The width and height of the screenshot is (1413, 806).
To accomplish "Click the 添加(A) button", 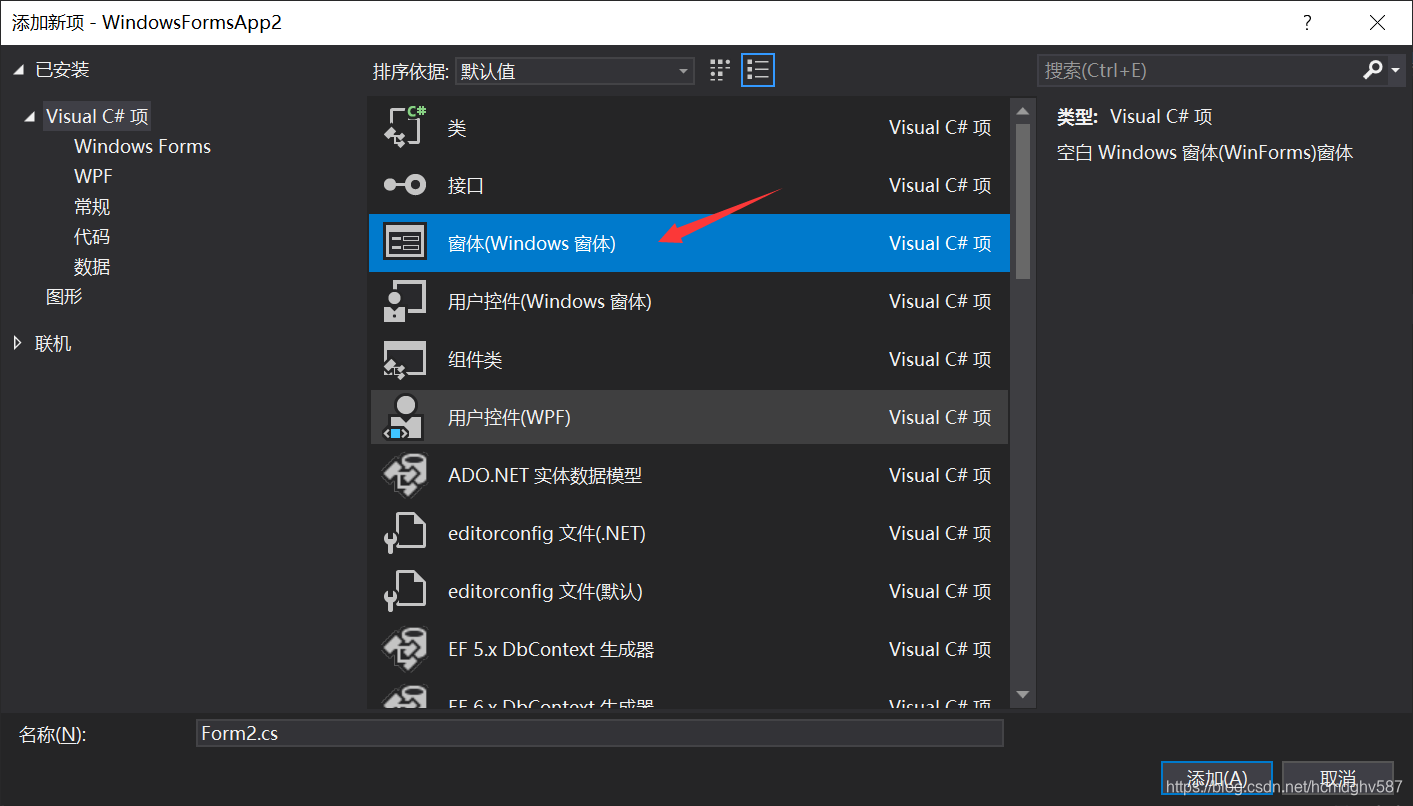I will 1217,778.
